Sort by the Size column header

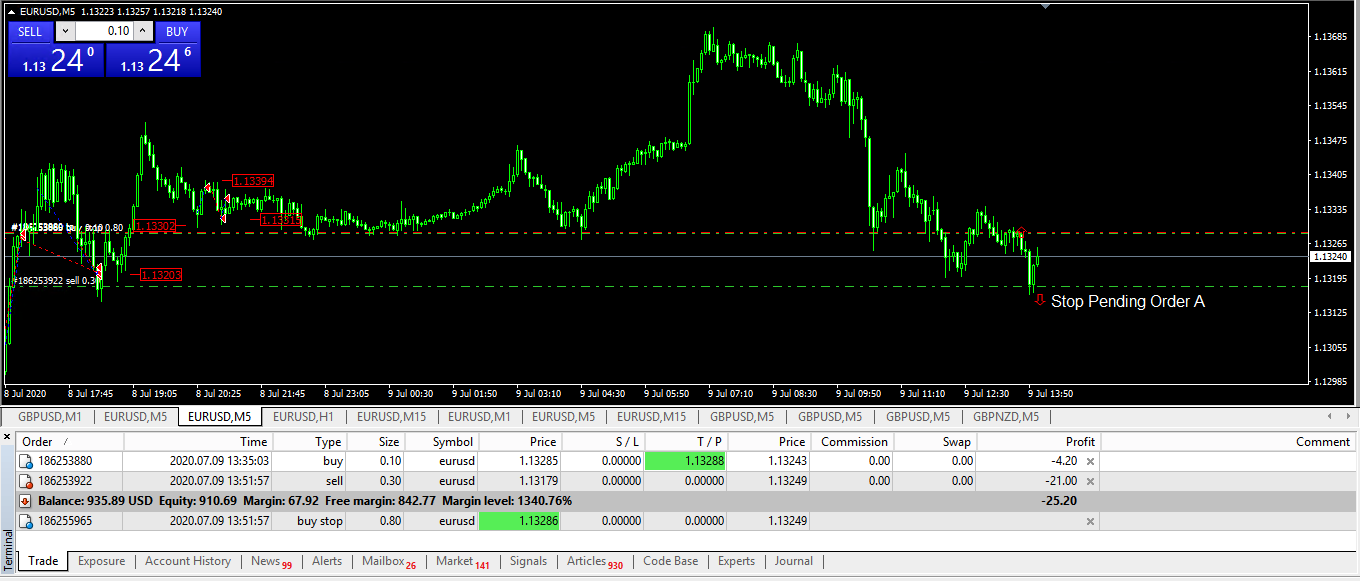[x=375, y=441]
